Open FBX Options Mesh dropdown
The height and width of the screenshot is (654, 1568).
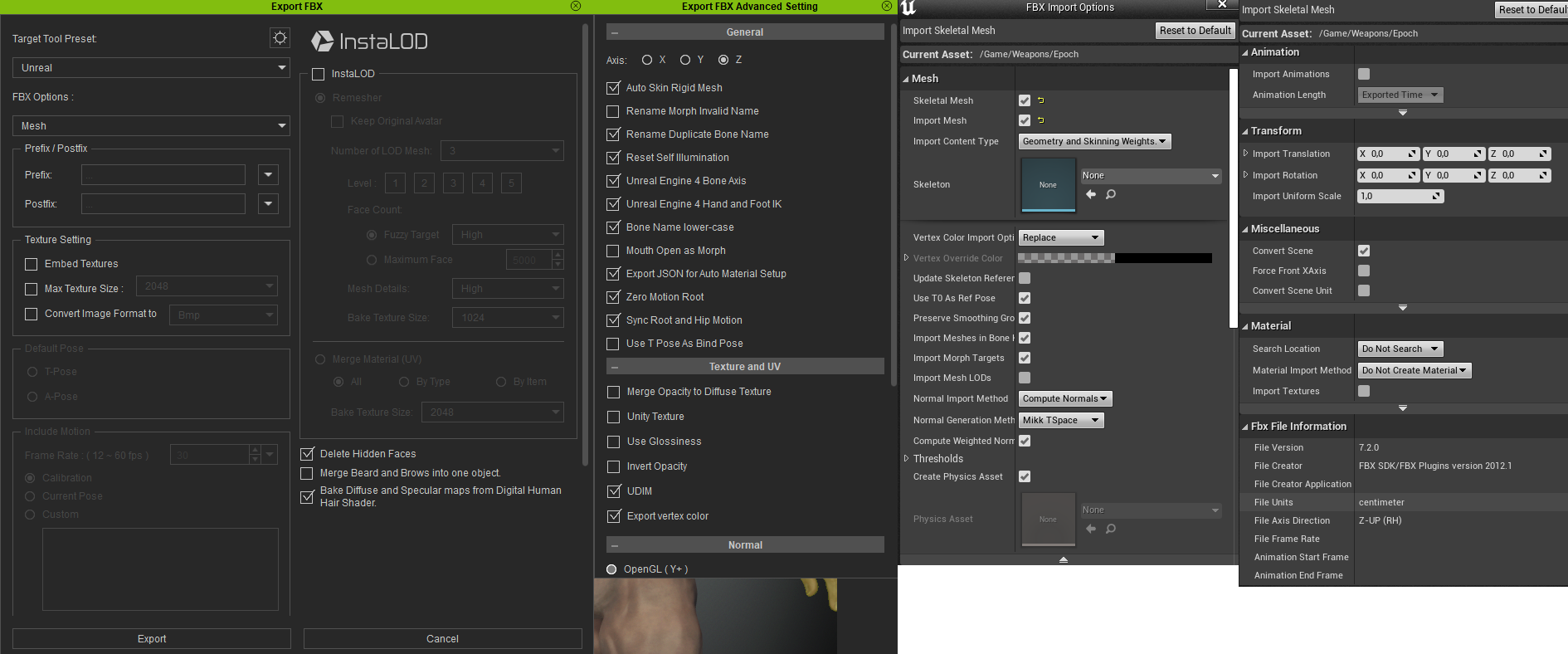pos(151,126)
